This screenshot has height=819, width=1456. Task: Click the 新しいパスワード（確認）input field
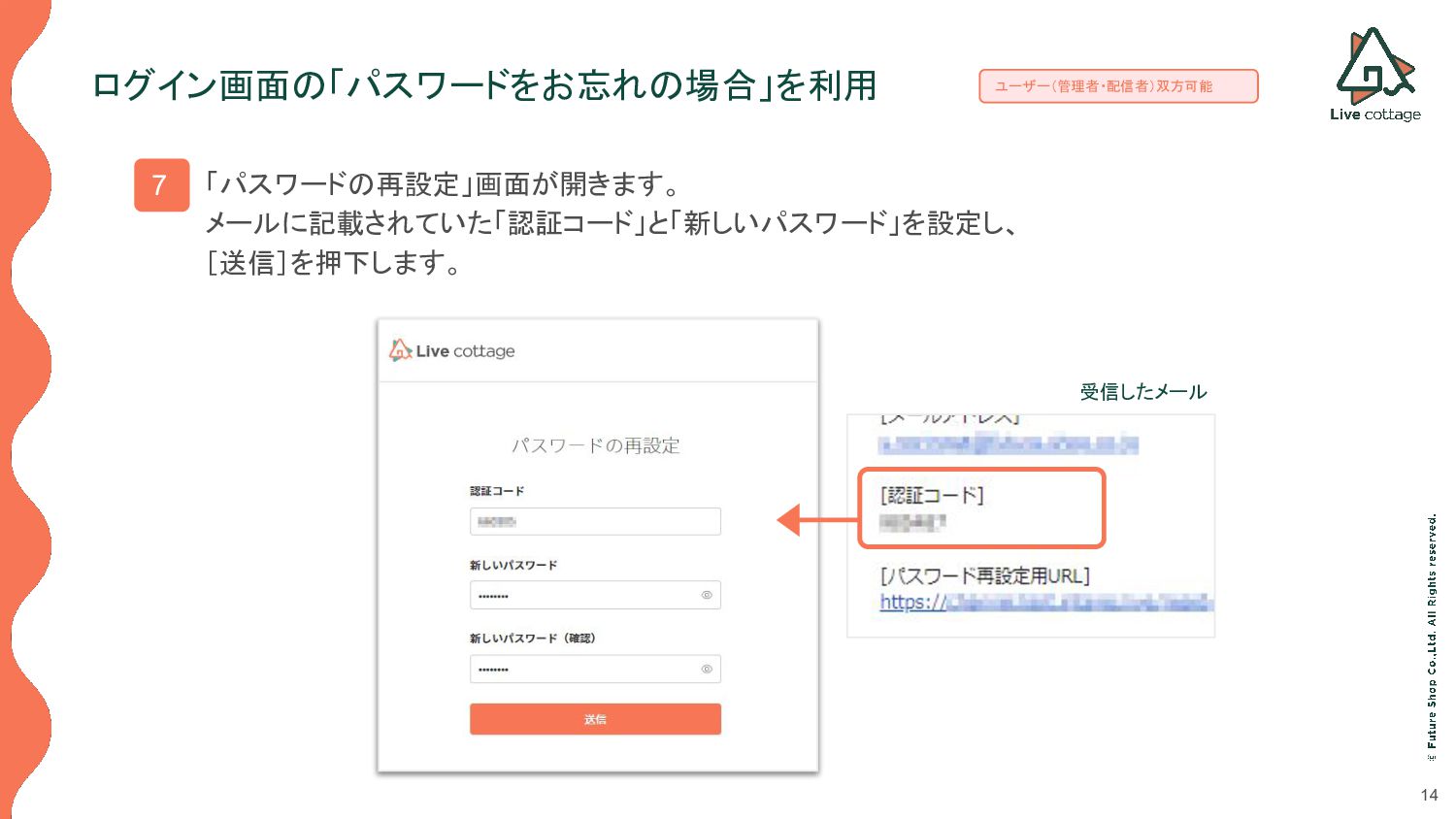click(x=595, y=669)
